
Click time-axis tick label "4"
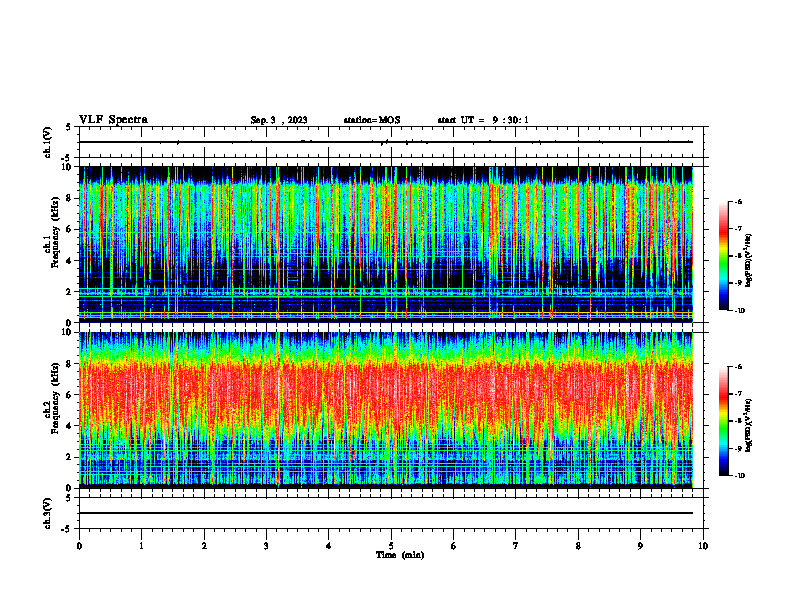click(x=329, y=546)
